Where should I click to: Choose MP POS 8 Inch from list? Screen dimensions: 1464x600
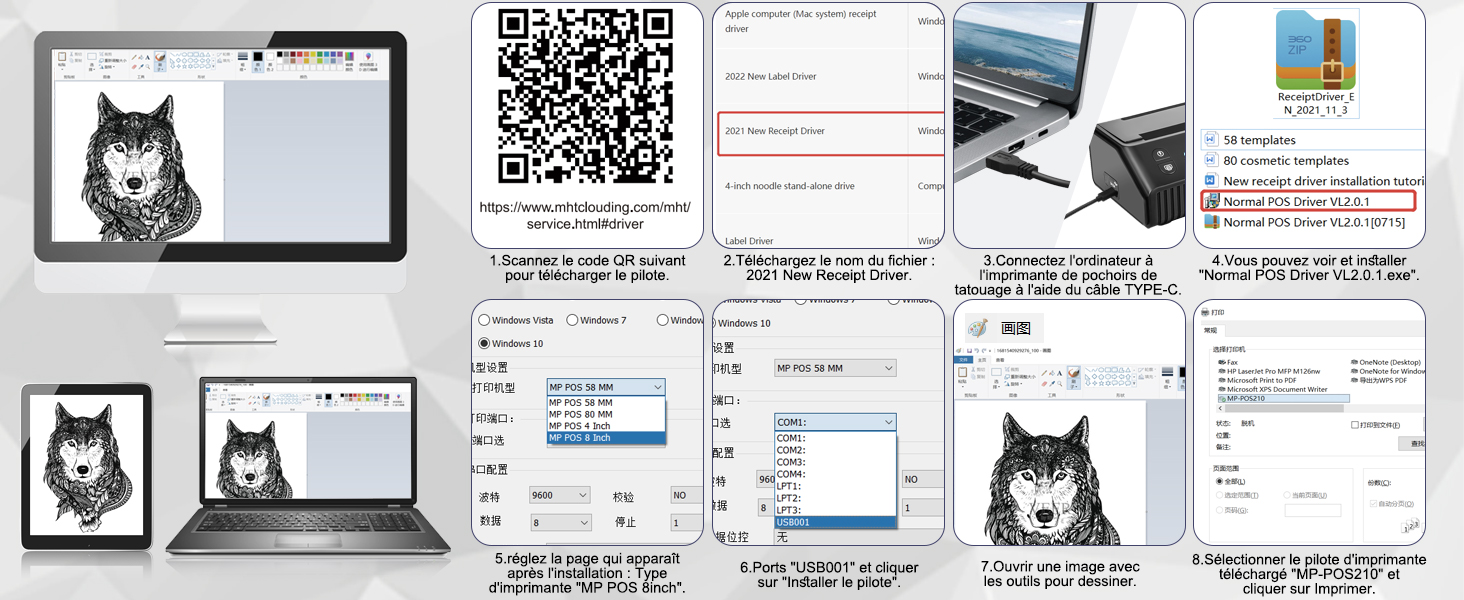606,438
